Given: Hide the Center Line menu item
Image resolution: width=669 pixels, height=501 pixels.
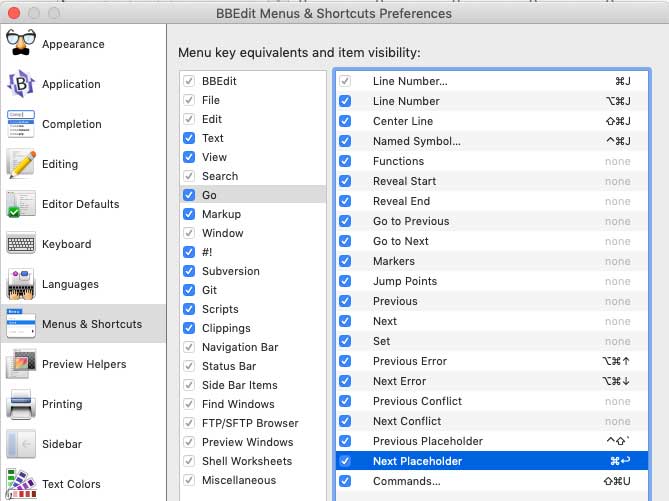Looking at the screenshot, I should pos(345,121).
